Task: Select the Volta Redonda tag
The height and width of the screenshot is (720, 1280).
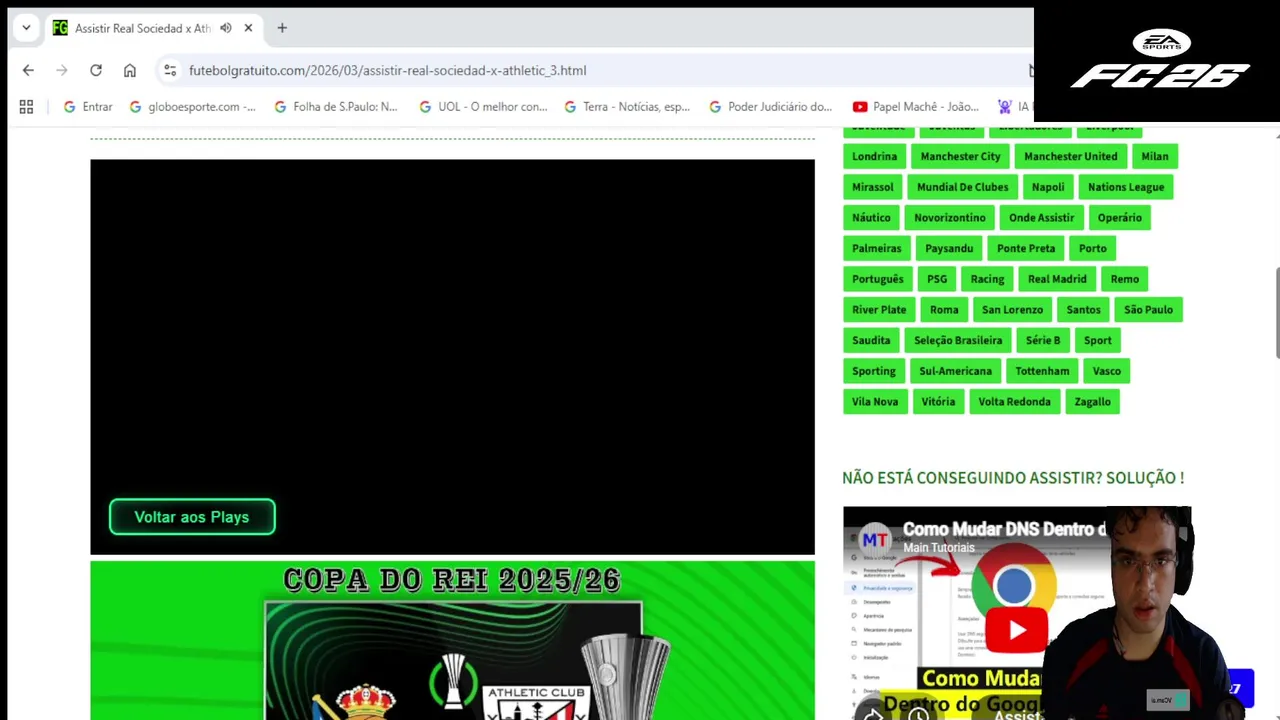Action: pos(1014,402)
